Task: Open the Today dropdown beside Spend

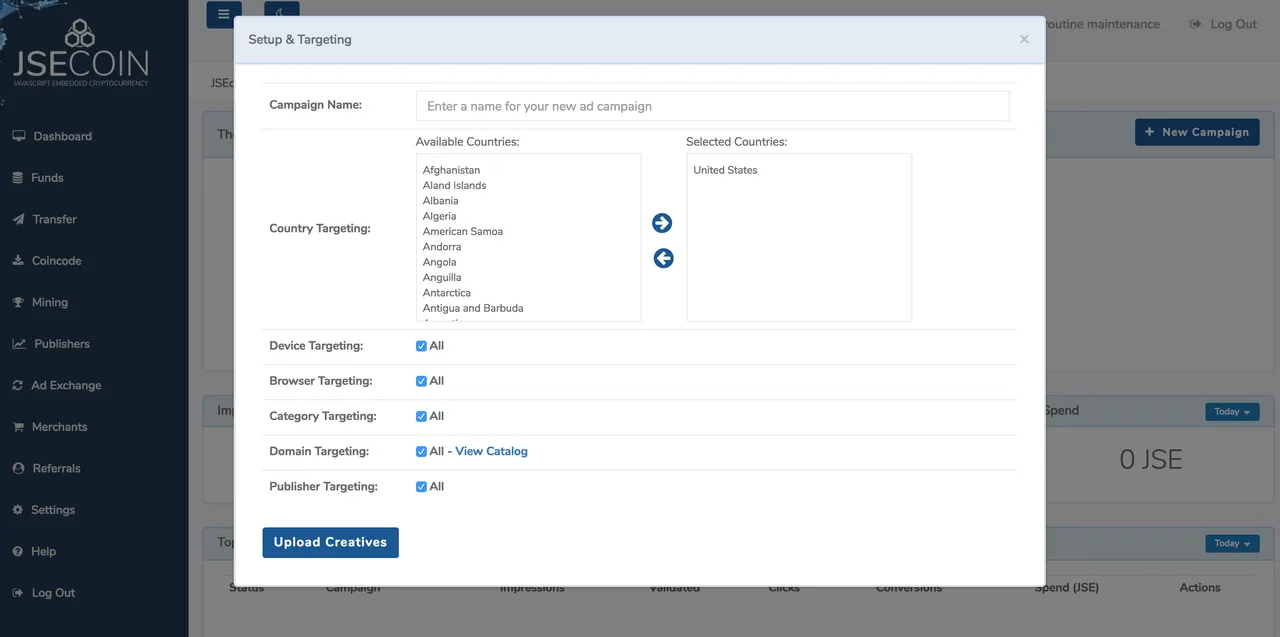Action: (1232, 412)
